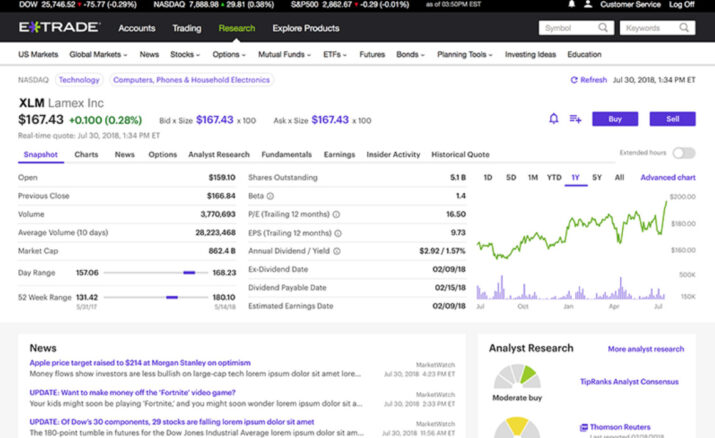Screen dimensions: 715x438
Task: Focus the Keywords search field
Action: point(658,28)
